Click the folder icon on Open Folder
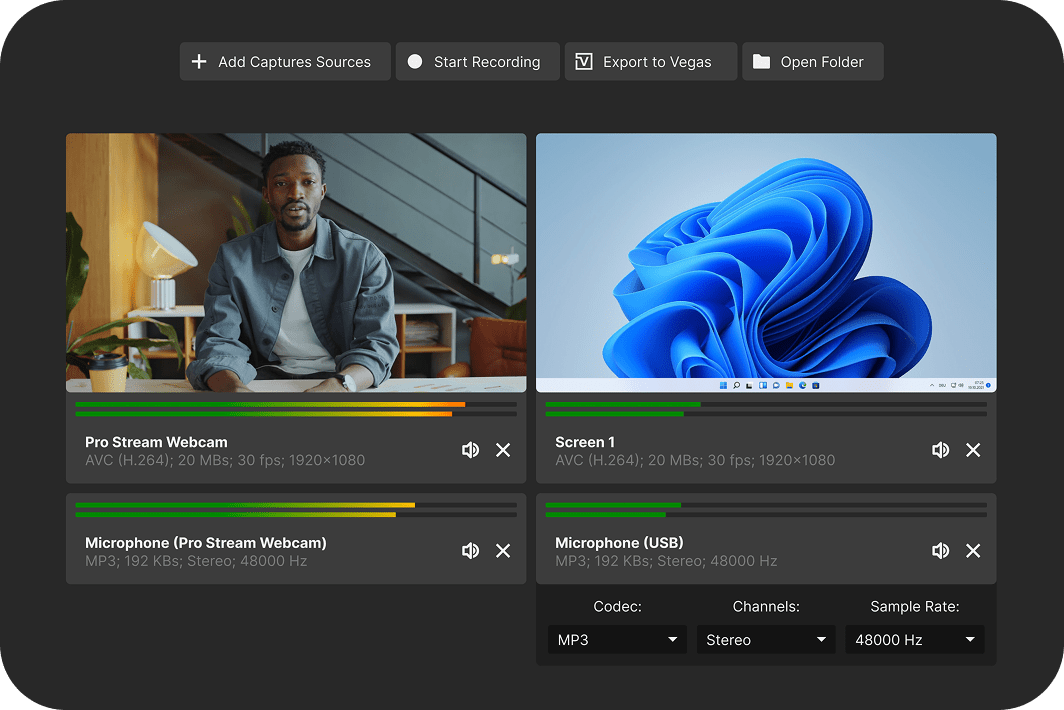Viewport: 1064px width, 710px height. [x=761, y=62]
